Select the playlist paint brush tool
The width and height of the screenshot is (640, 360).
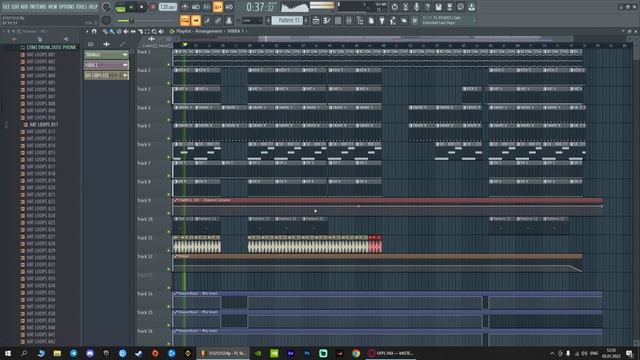coord(112,31)
